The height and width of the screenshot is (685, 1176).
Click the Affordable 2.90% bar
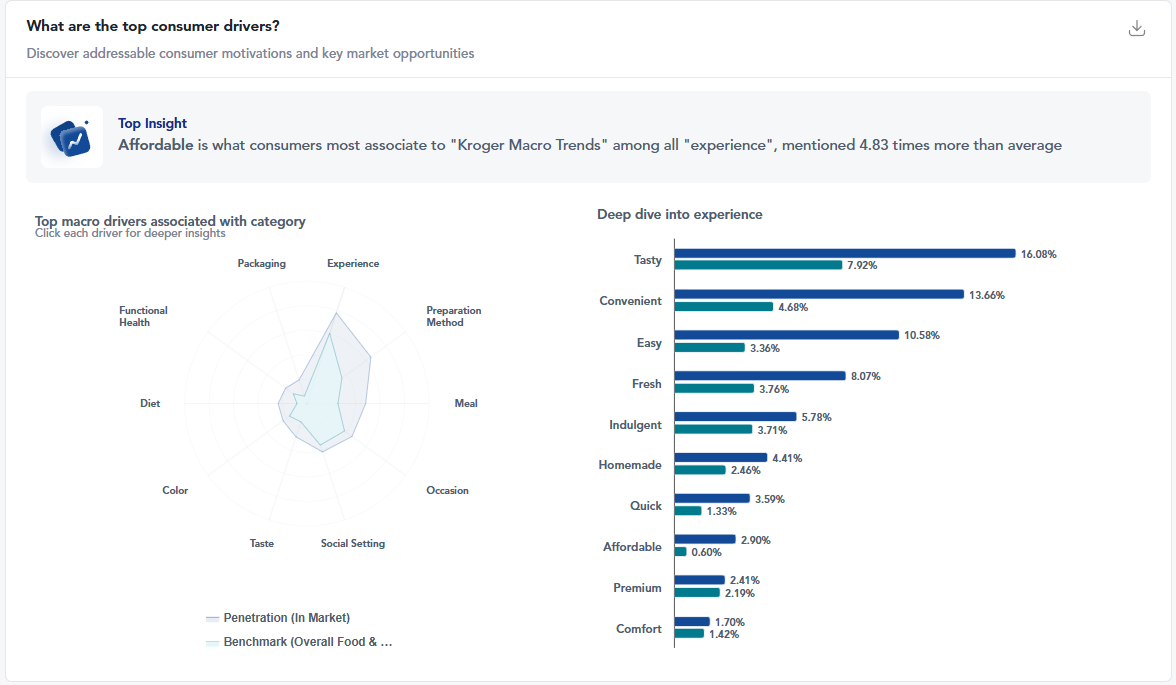(x=705, y=539)
